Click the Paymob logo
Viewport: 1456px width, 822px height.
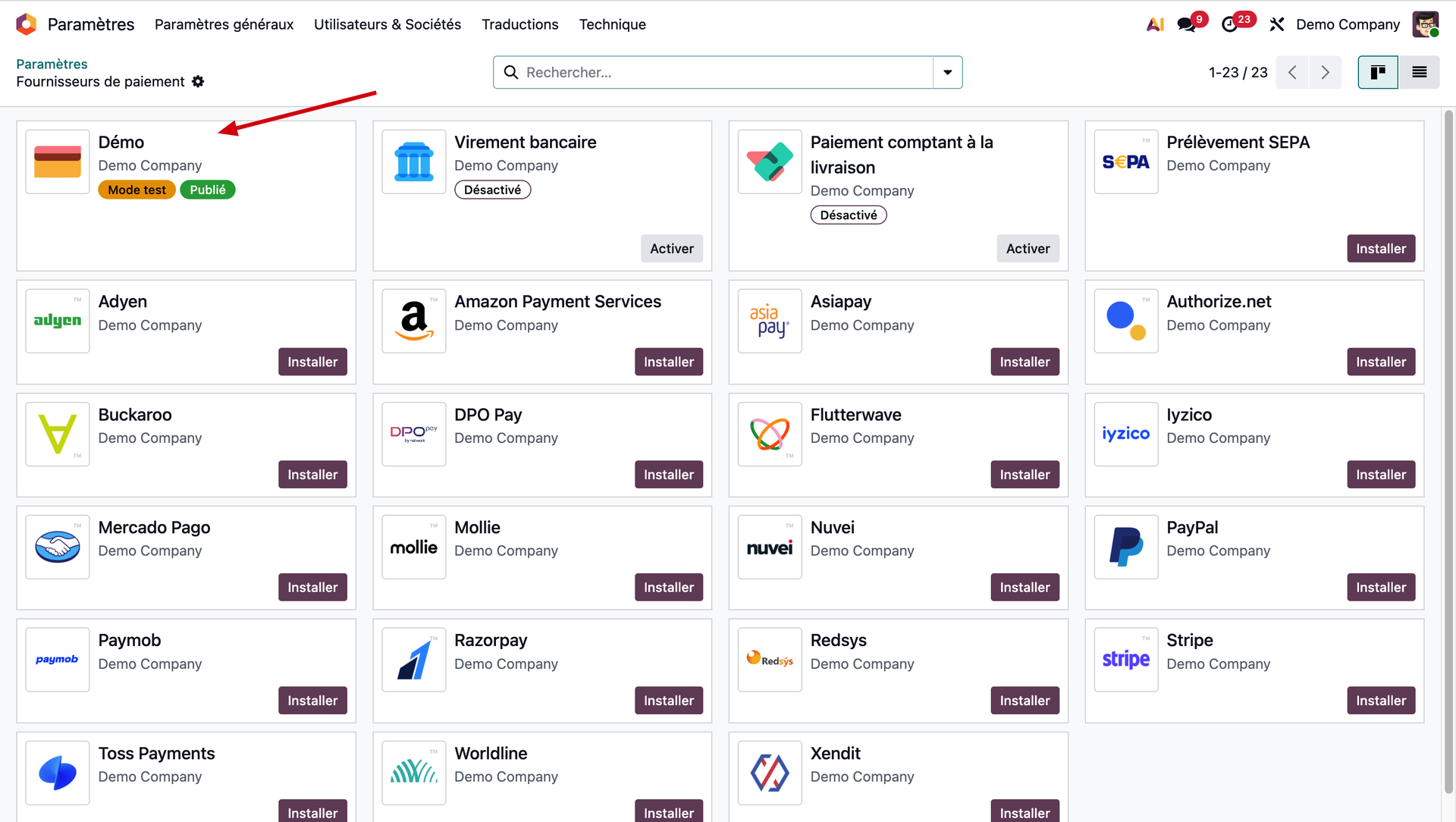point(58,660)
